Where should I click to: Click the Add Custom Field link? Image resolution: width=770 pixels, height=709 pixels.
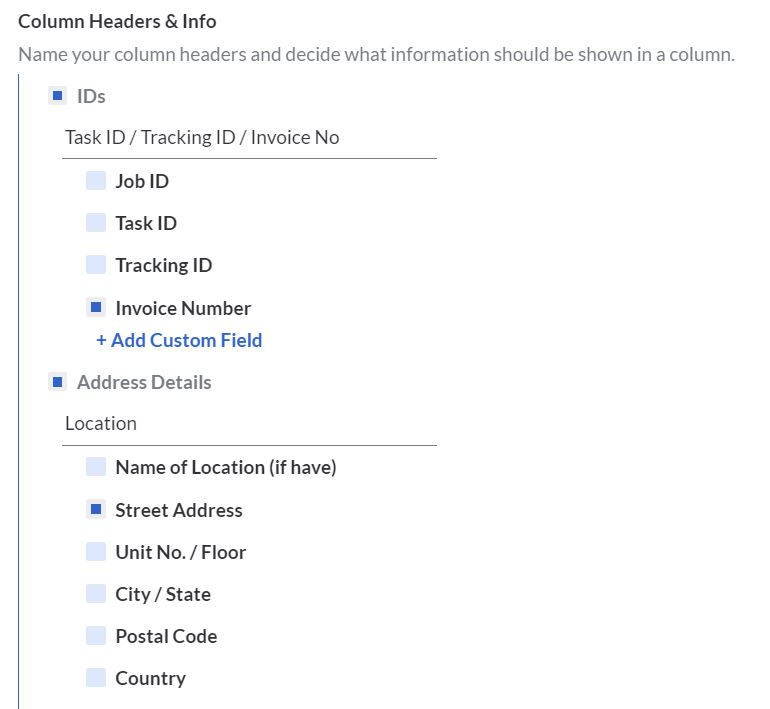click(179, 340)
